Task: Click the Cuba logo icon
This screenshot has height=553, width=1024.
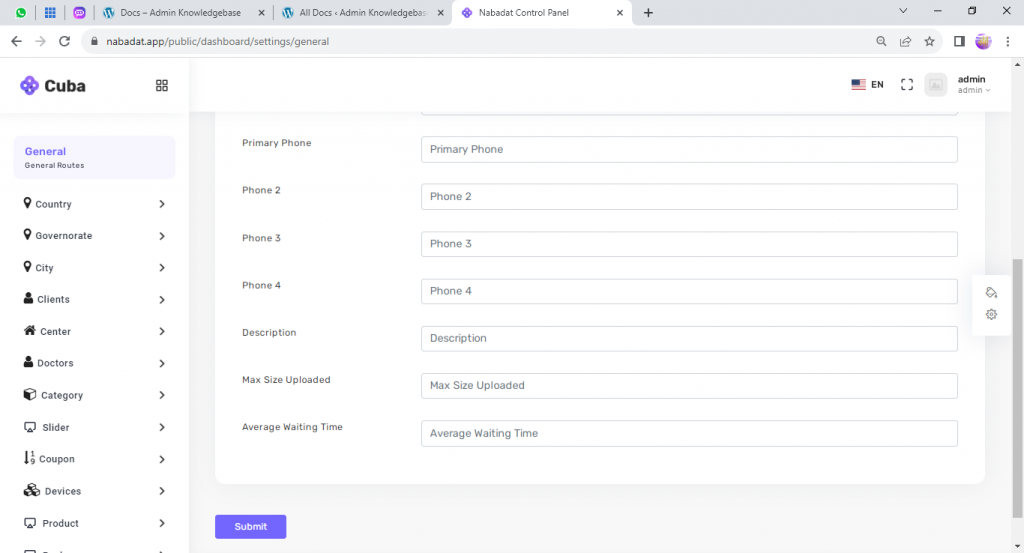Action: tap(30, 86)
